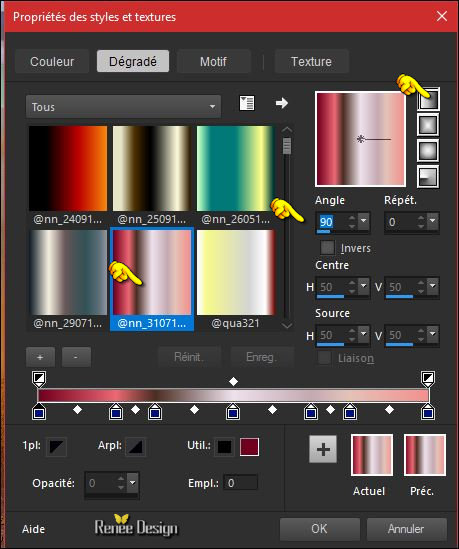Image resolution: width=459 pixels, height=549 pixels.
Task: Select the @qua321 gradient thumbnail
Action: click(x=236, y=279)
